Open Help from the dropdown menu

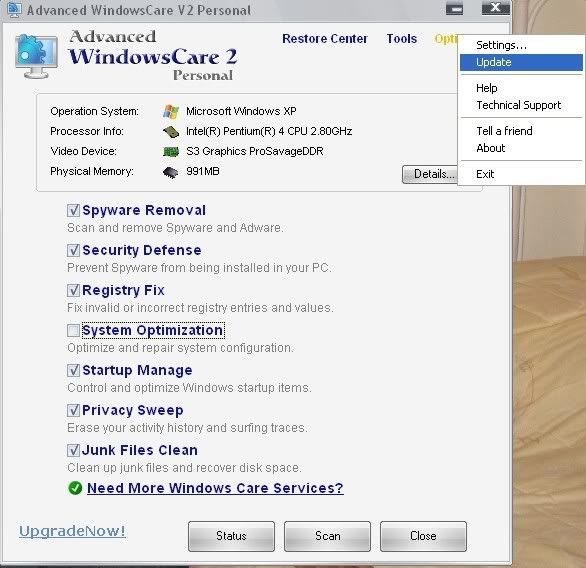point(521,88)
